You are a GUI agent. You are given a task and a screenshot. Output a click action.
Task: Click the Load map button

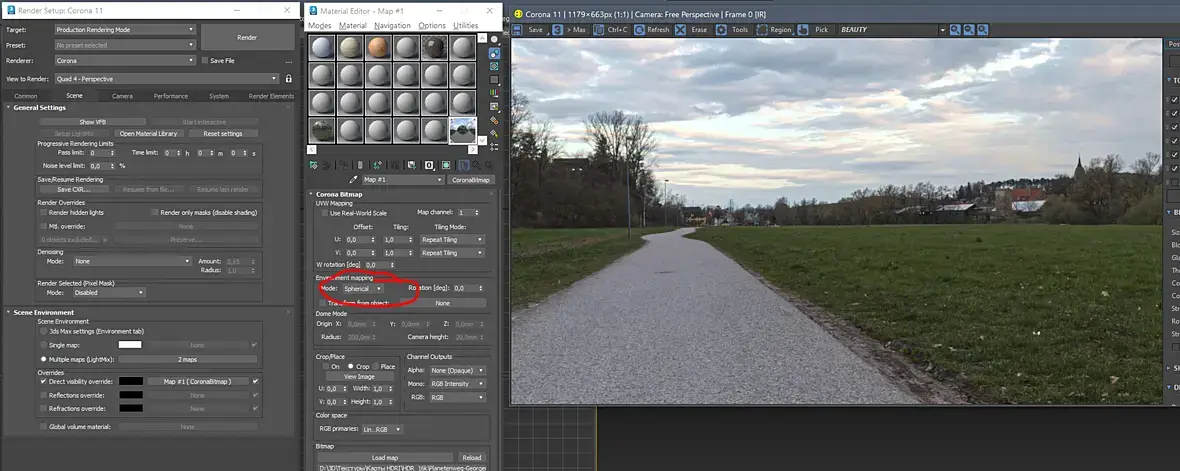coord(385,457)
